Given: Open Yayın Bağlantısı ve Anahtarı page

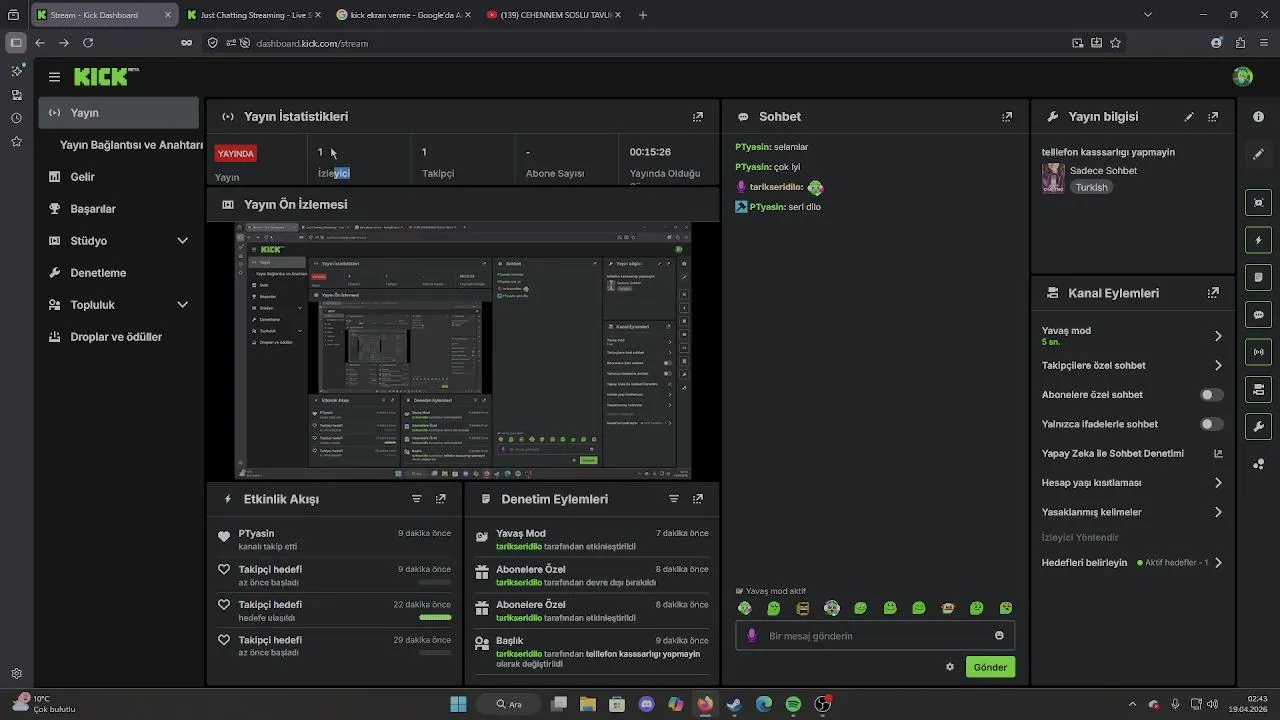Looking at the screenshot, I should [x=131, y=145].
